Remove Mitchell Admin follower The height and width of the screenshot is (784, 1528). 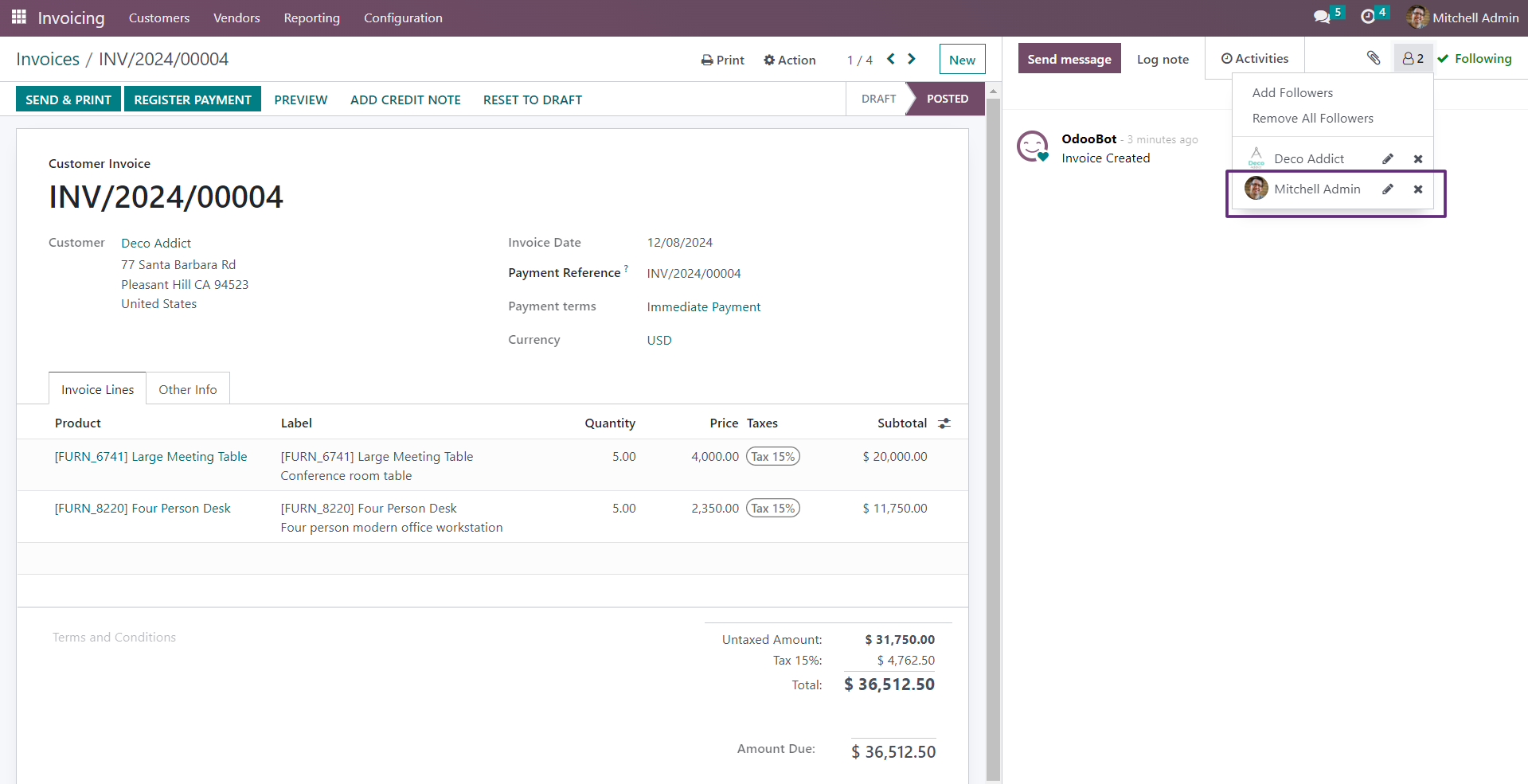pos(1418,189)
